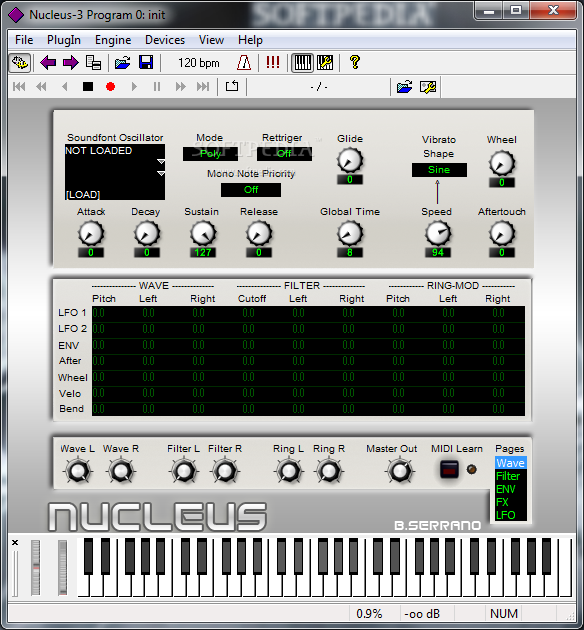Image resolution: width=584 pixels, height=630 pixels.
Task: Click the Attack knob
Action: 91,233
